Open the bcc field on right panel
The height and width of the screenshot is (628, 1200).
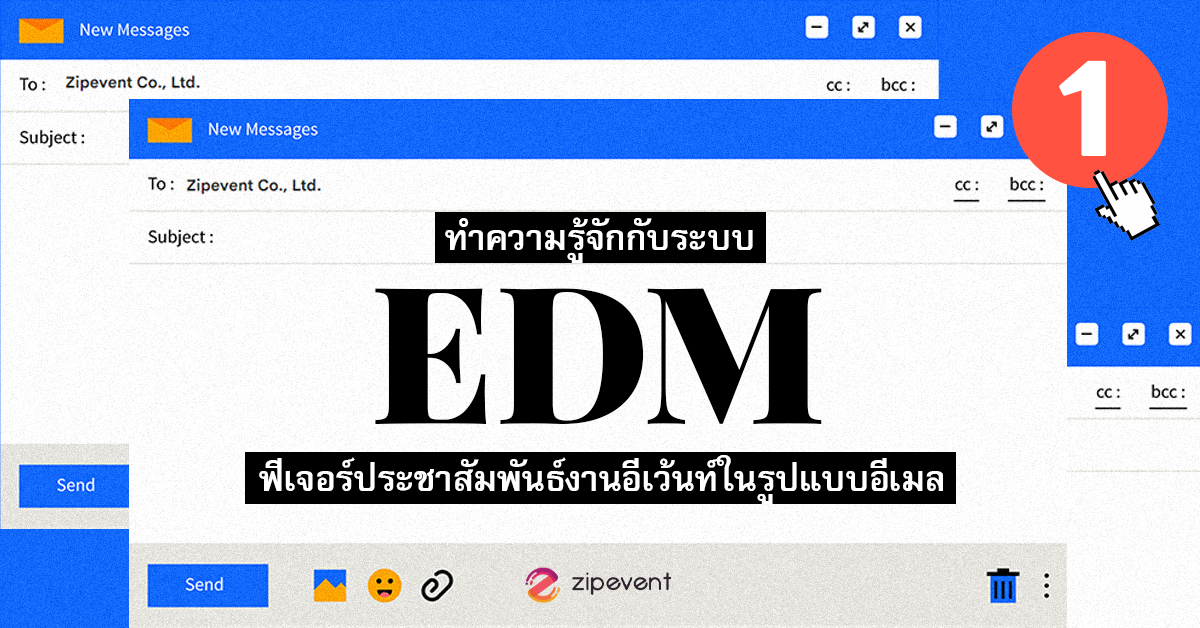coord(1167,393)
